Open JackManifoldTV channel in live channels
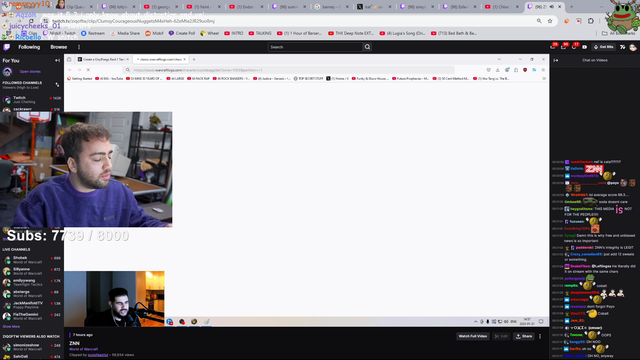 tap(31, 305)
